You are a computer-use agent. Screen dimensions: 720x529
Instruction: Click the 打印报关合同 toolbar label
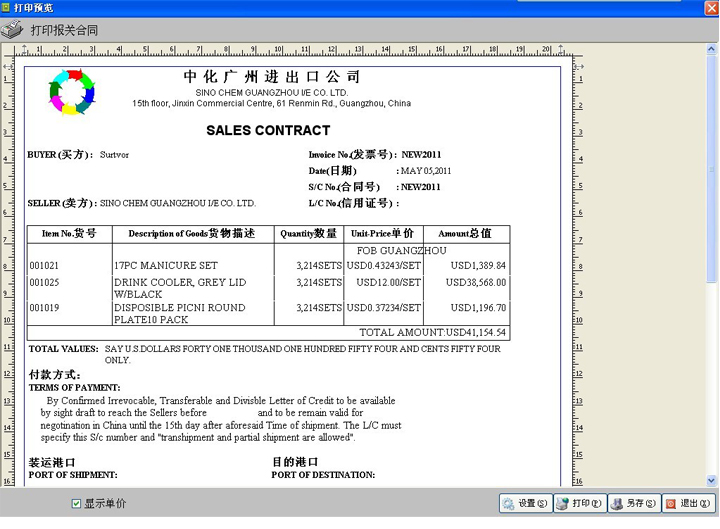pyautogui.click(x=64, y=30)
